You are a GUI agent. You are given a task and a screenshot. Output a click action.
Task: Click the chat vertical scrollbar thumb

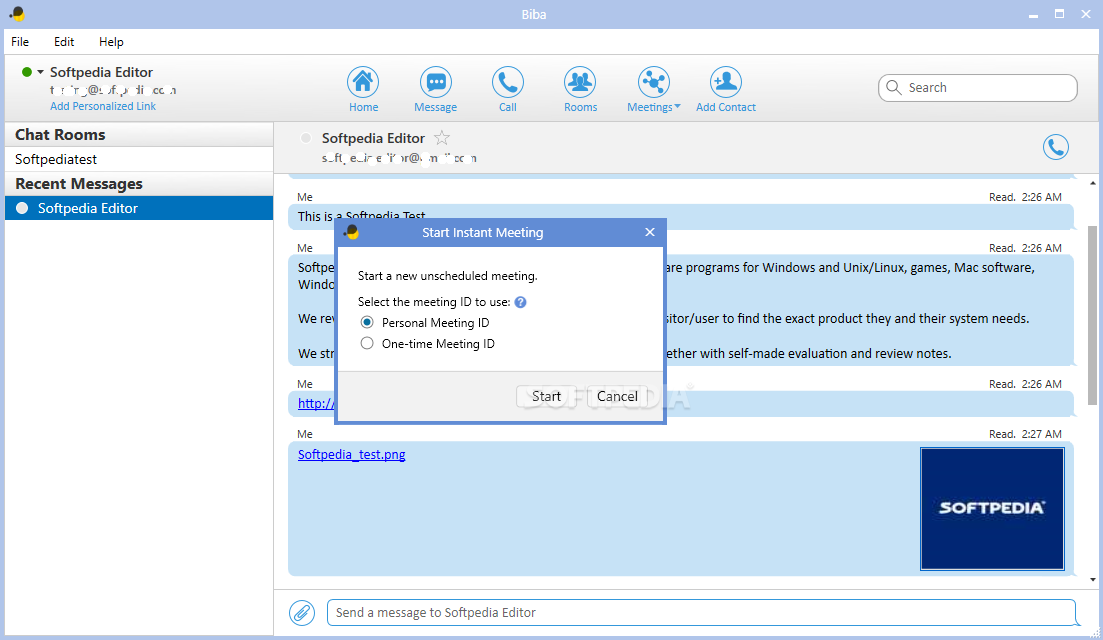pyautogui.click(x=1092, y=315)
